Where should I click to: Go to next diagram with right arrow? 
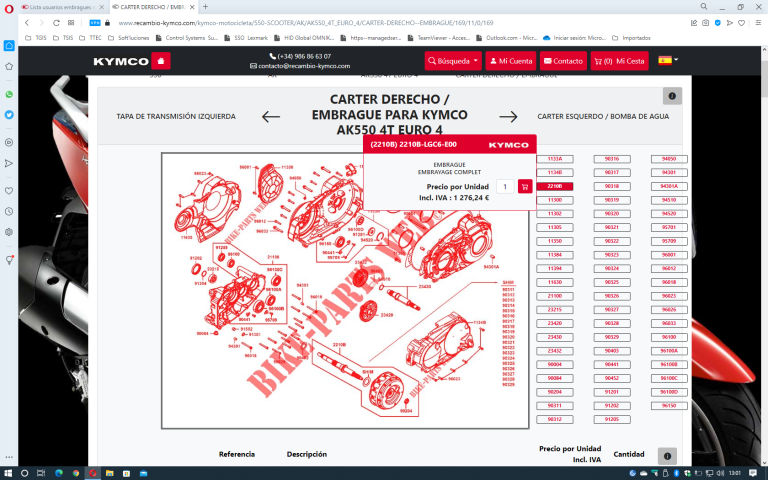click(508, 116)
